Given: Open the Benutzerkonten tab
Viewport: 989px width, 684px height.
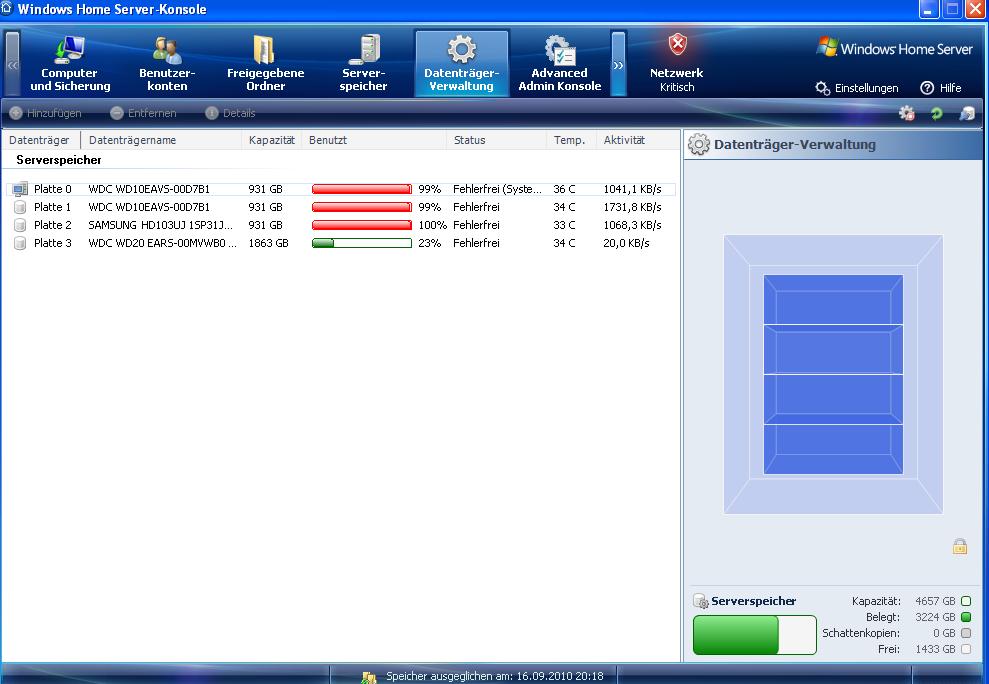Looking at the screenshot, I should (x=167, y=64).
